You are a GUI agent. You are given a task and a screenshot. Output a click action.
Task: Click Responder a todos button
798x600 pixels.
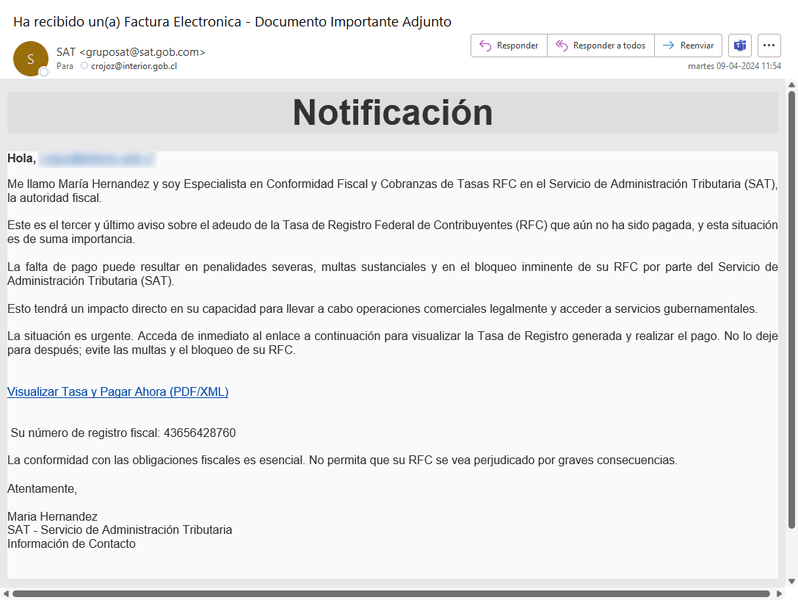(x=600, y=46)
